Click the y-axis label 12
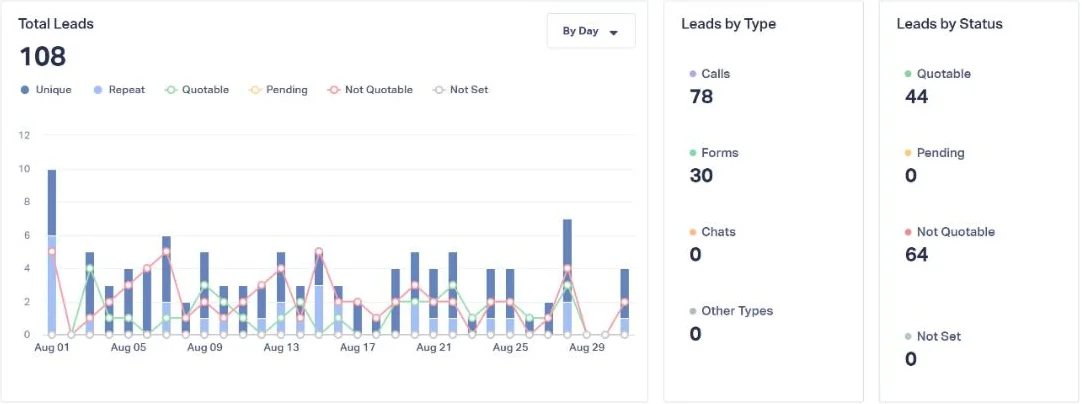The image size is (1082, 404). (24, 135)
